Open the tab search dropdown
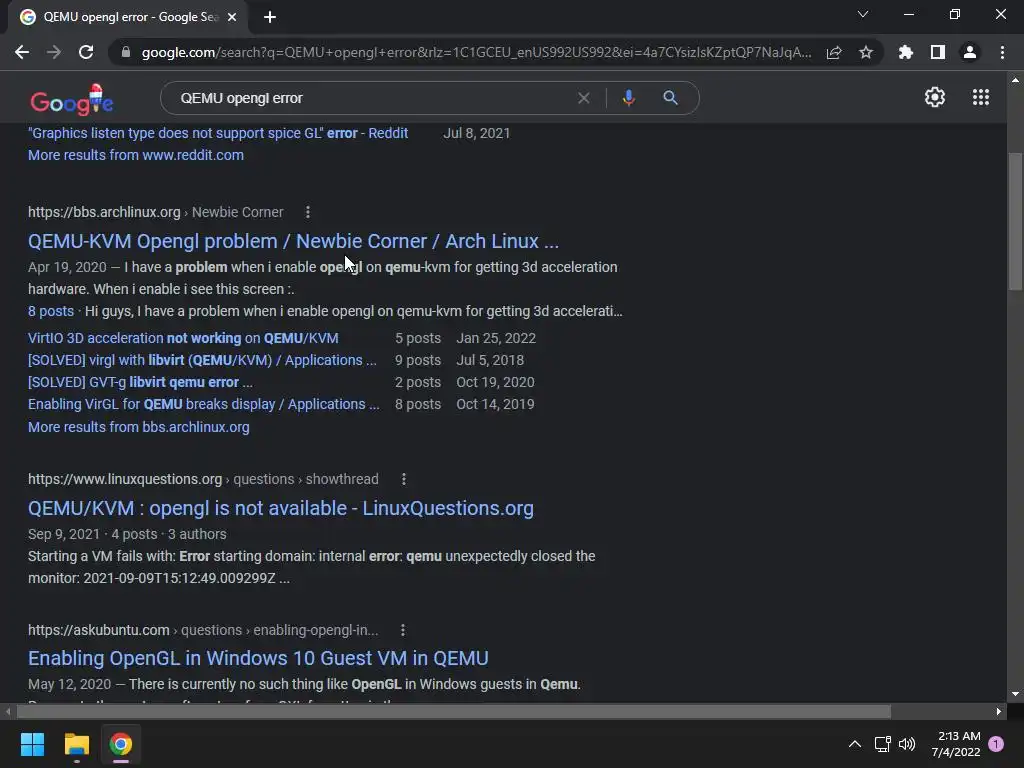Screen dimensions: 1024x768 pos(863,14)
